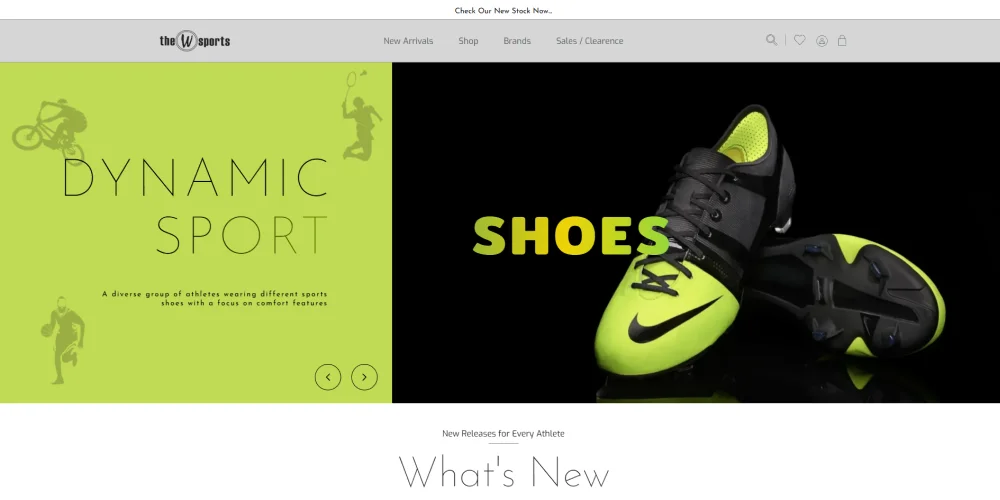Click the wishlist heart icon
Viewport: 1000px width, 500px height.
click(x=799, y=40)
